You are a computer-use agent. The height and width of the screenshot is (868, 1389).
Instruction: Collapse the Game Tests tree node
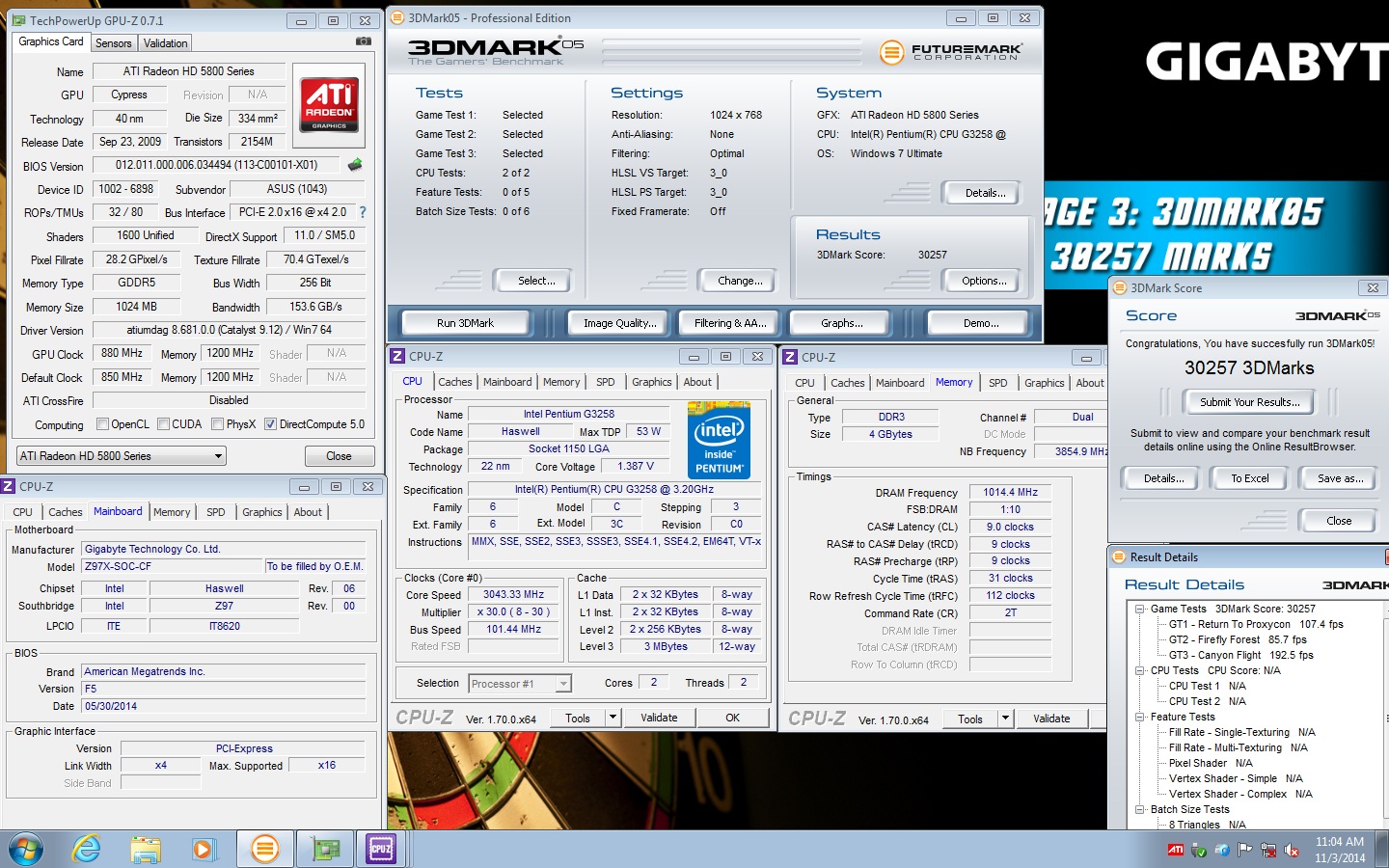point(1139,609)
